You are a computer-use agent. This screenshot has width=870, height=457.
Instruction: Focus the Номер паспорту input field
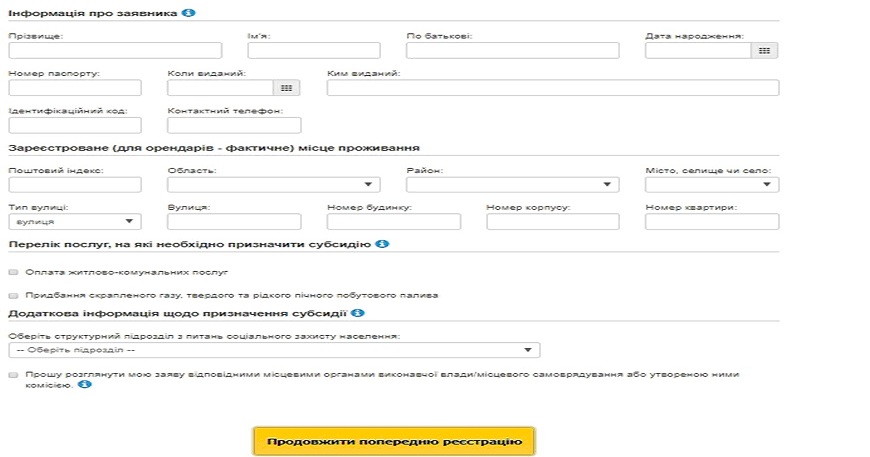[x=75, y=88]
